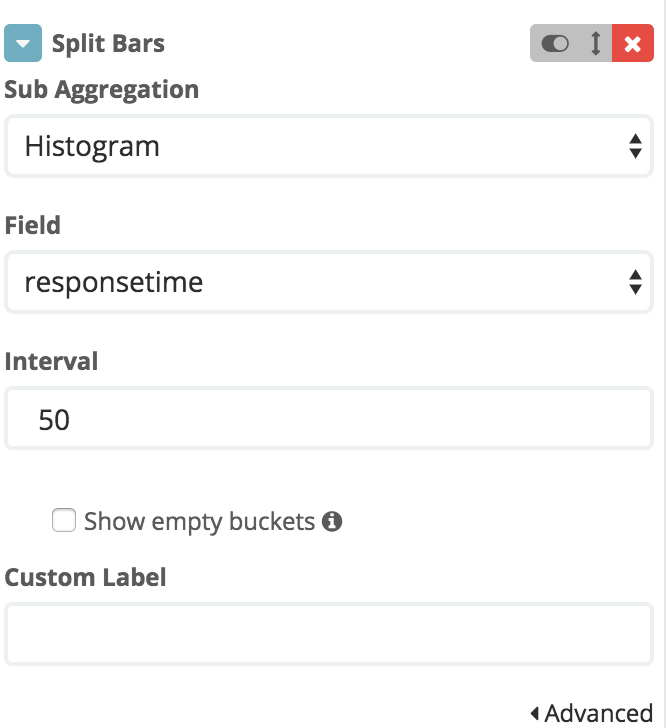The height and width of the screenshot is (728, 666).
Task: Click inside the Custom Label text box
Action: pos(329,634)
